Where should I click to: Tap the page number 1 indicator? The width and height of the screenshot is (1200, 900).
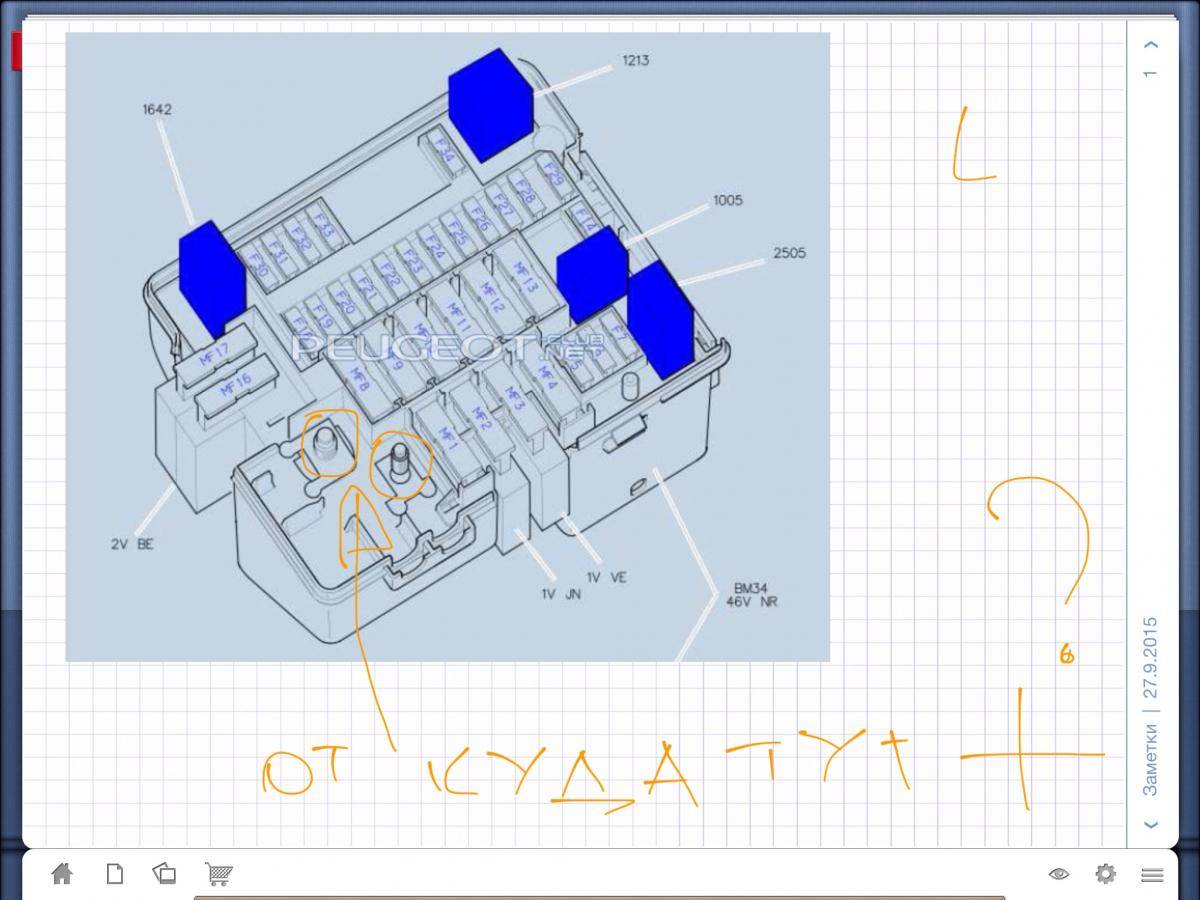tap(1151, 74)
